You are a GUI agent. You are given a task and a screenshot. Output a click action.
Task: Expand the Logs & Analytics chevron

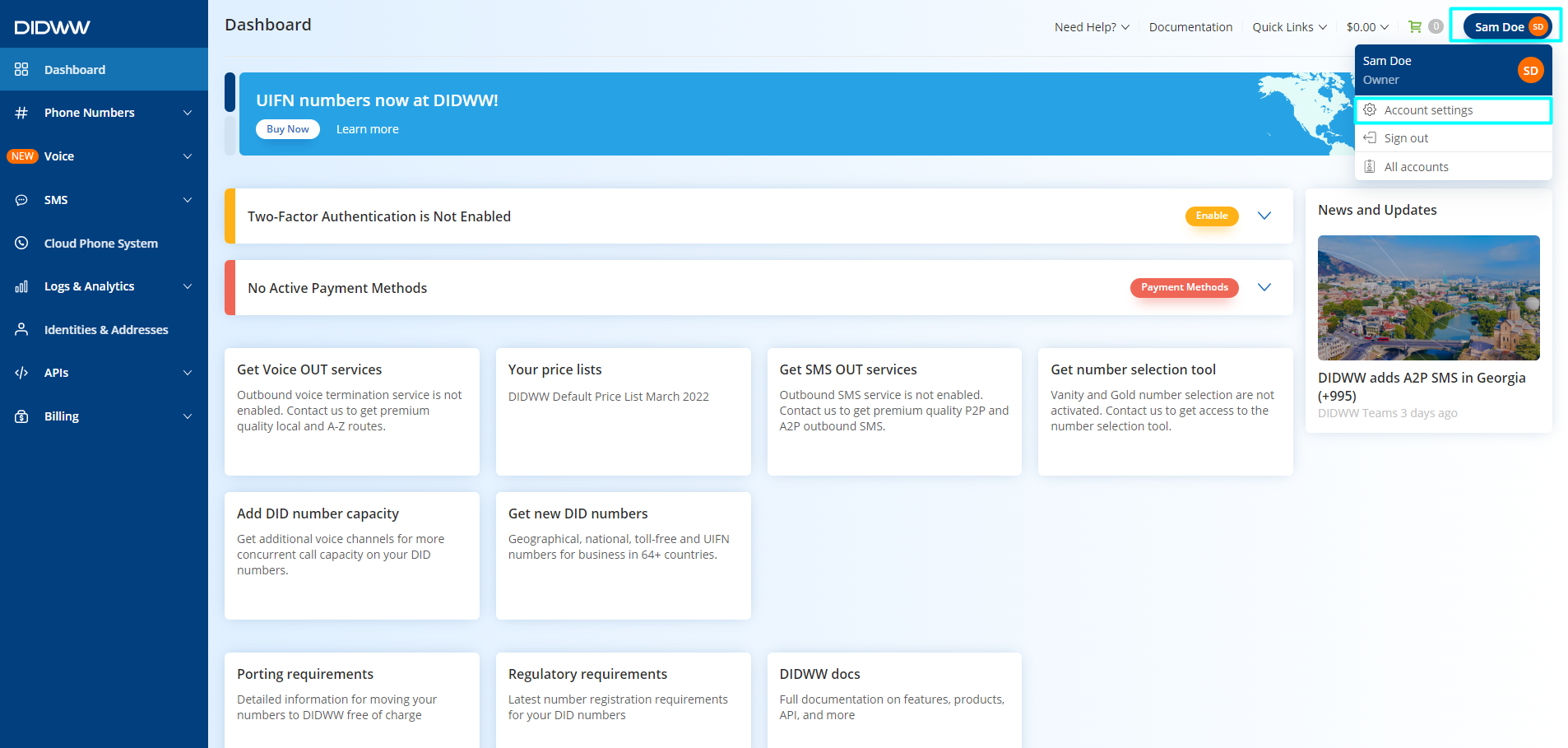188,286
